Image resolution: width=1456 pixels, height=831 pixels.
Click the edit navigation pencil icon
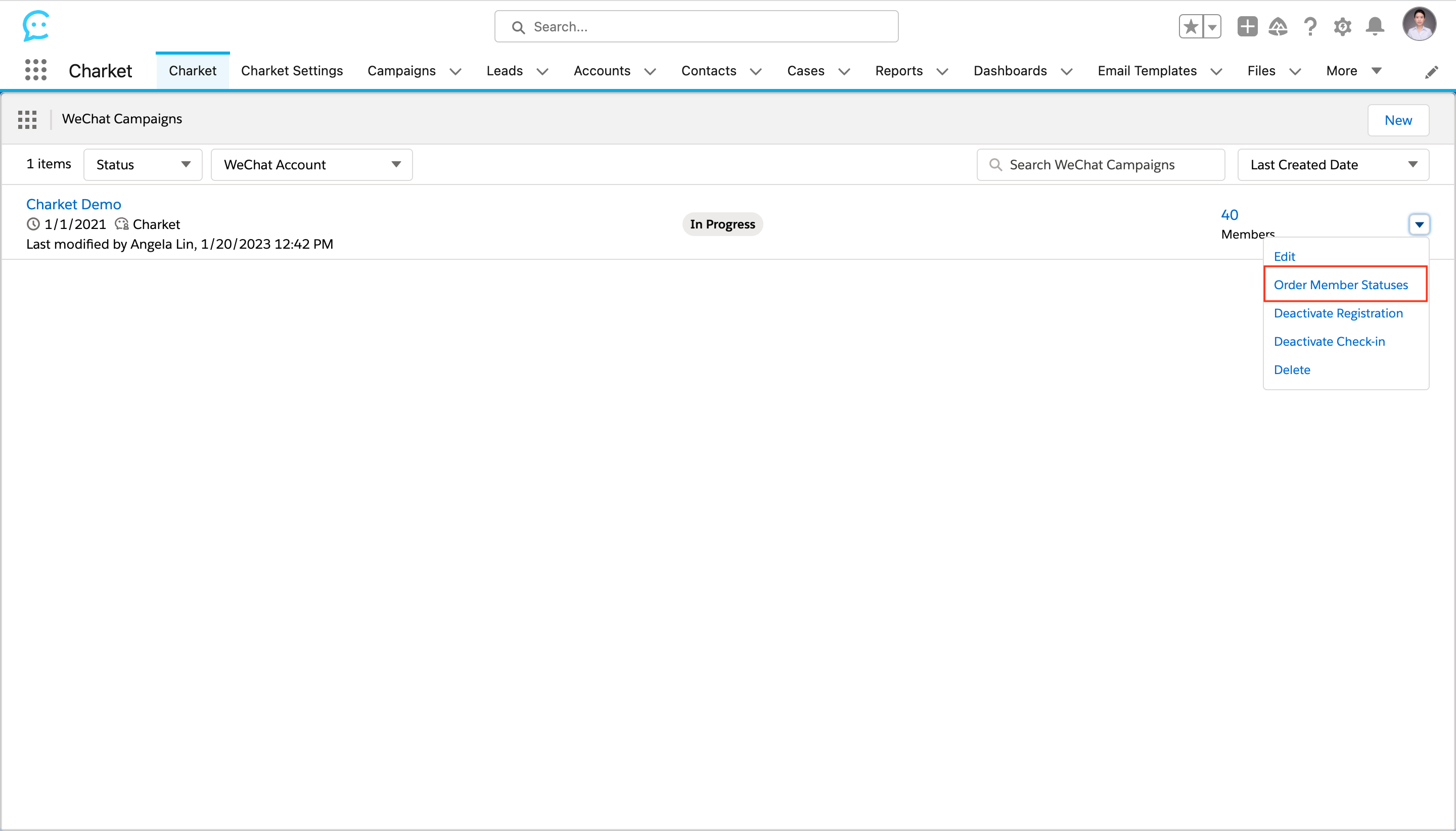(x=1431, y=72)
